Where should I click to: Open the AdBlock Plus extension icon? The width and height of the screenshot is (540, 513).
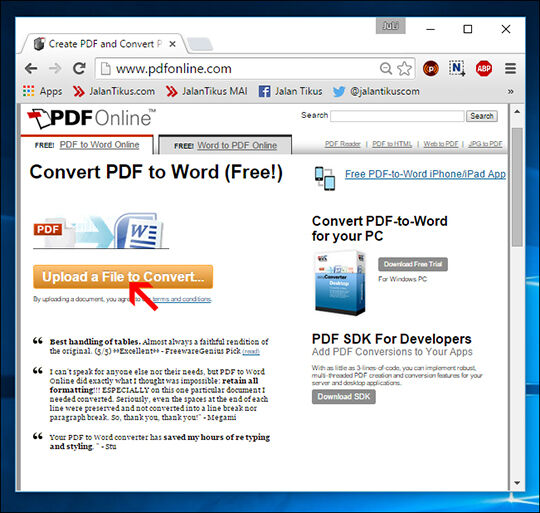(x=484, y=69)
